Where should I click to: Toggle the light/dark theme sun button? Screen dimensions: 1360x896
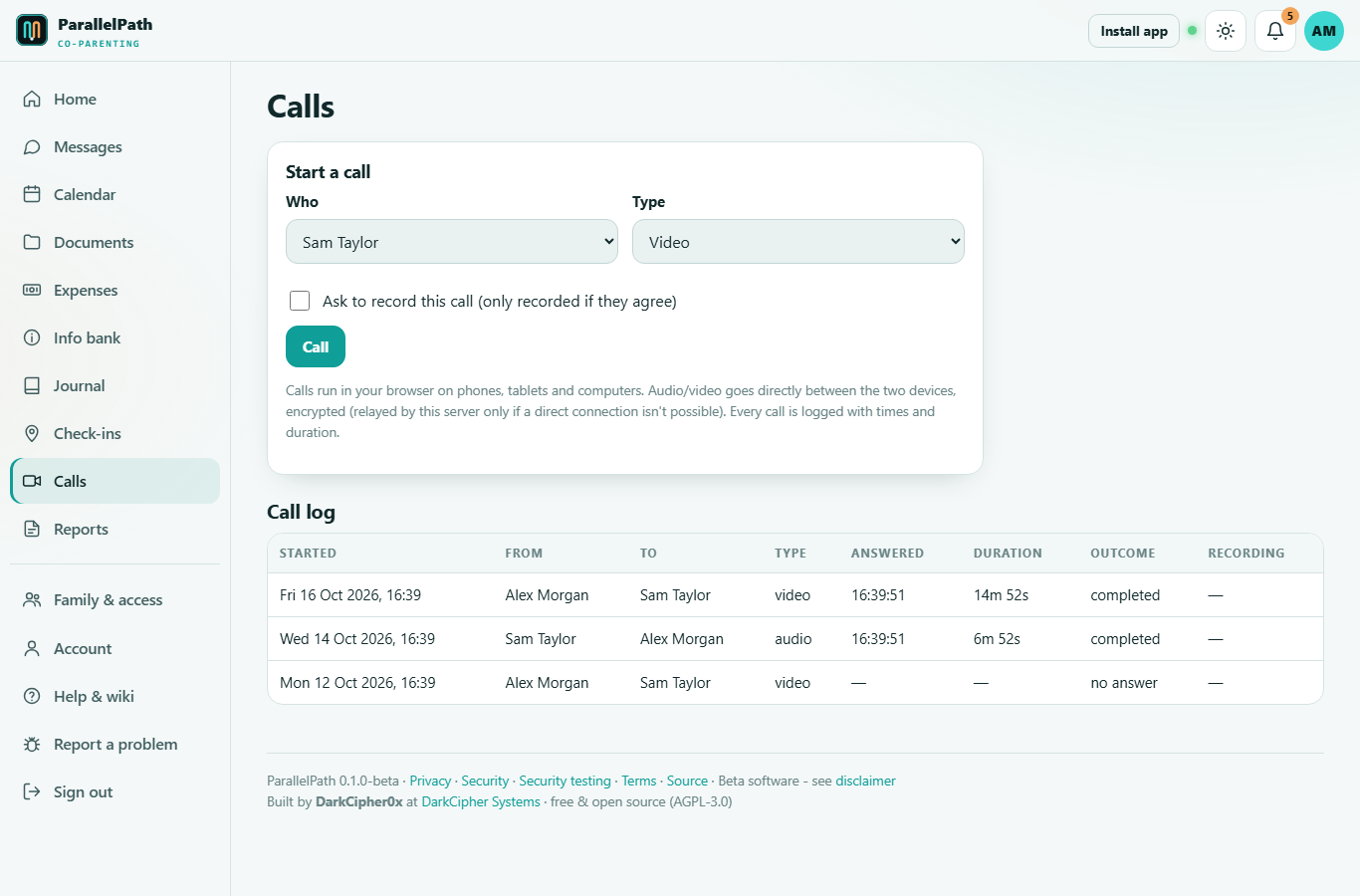1226,31
